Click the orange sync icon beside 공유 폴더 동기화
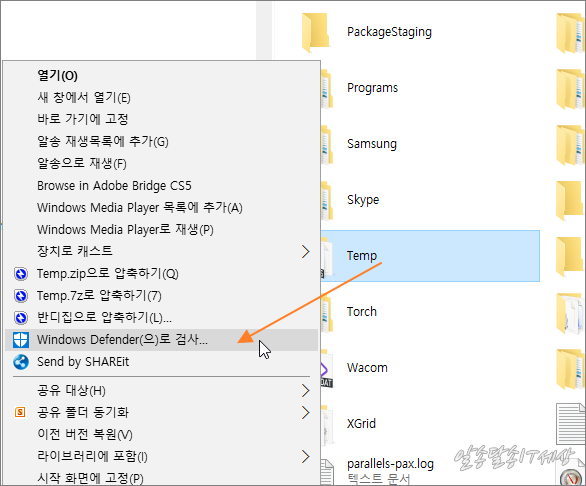 click(x=20, y=412)
